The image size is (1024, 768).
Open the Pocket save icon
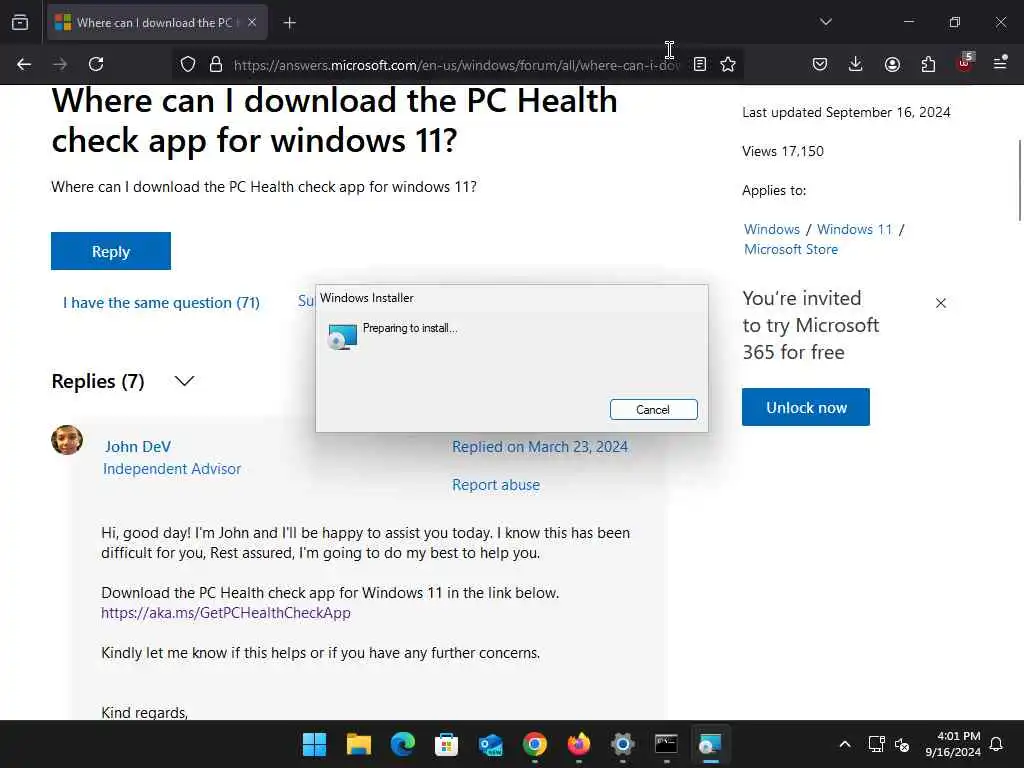820,64
